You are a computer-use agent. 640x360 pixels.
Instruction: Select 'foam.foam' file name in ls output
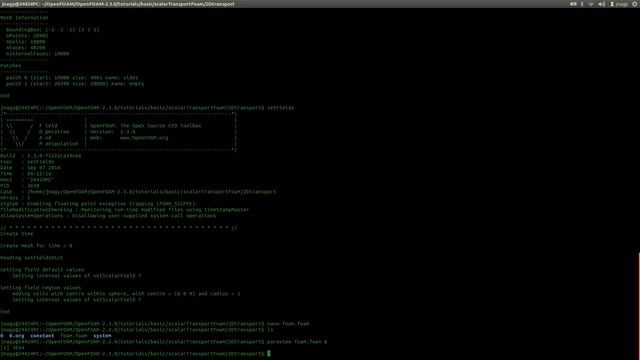[73, 336]
